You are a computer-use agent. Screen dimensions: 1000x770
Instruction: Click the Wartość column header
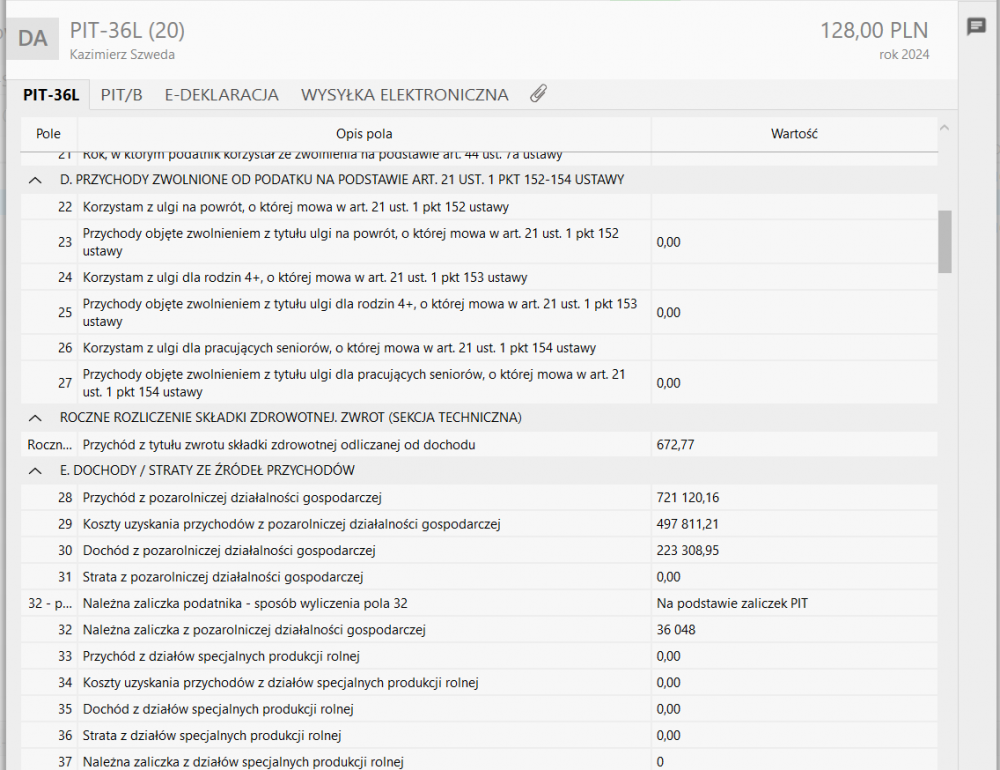[795, 134]
